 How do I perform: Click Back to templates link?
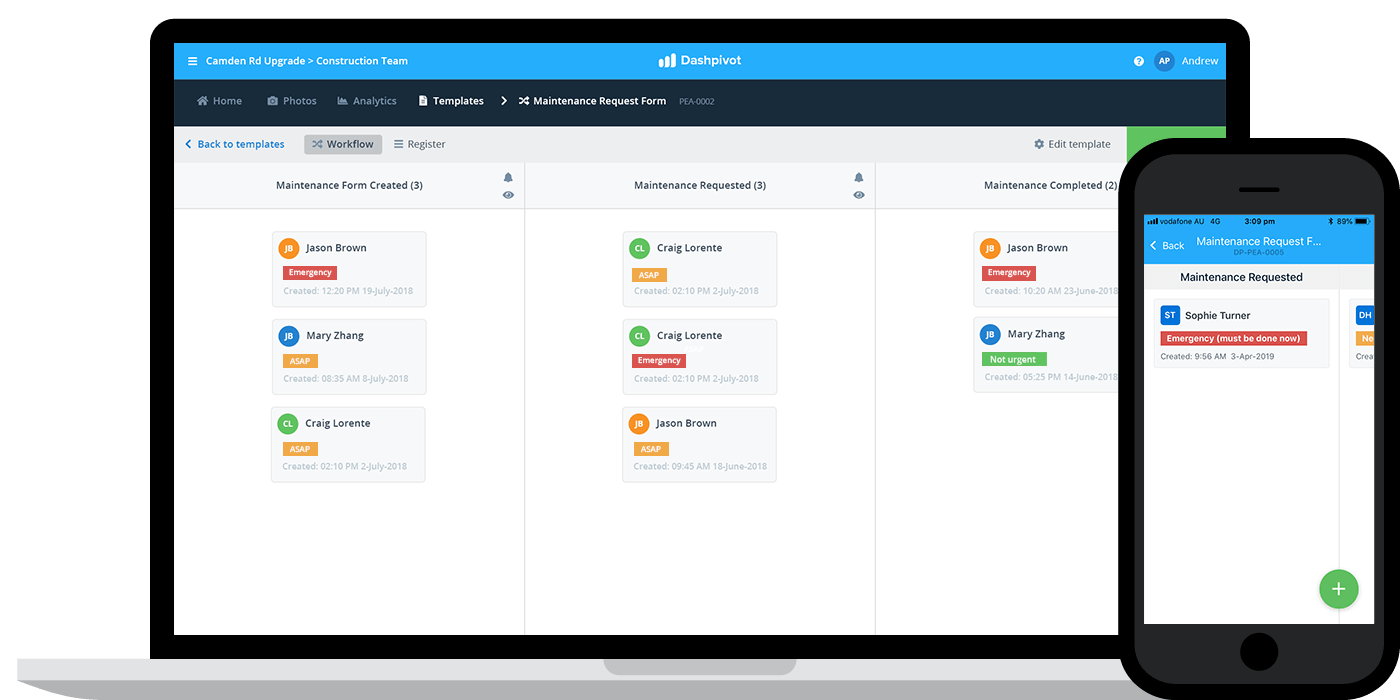(x=234, y=144)
